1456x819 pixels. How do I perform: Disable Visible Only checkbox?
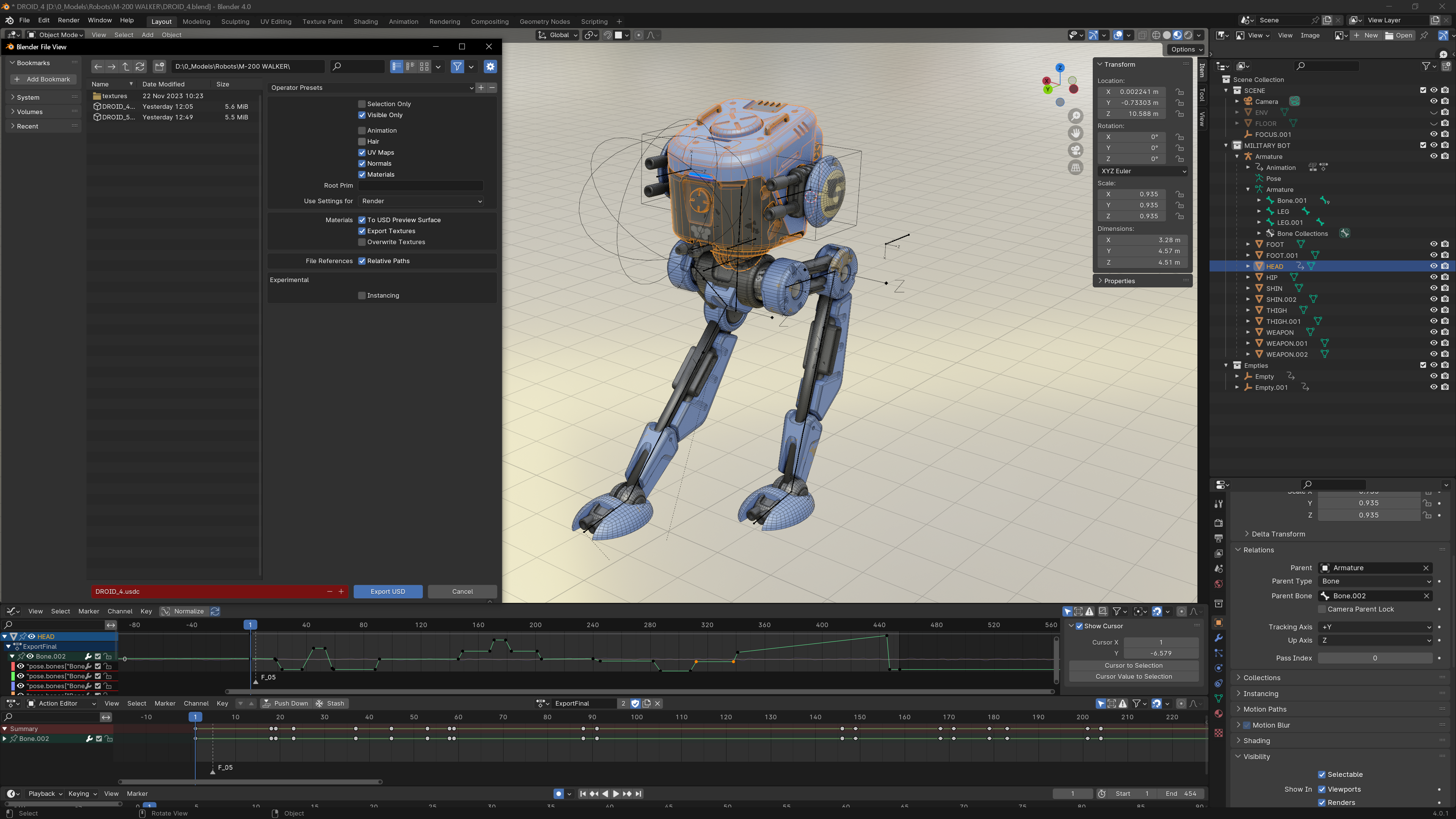362,115
